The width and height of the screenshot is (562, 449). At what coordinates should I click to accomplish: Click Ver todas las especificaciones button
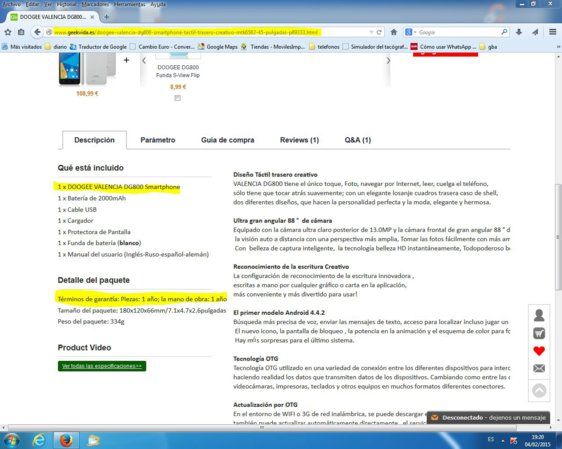[x=102, y=366]
